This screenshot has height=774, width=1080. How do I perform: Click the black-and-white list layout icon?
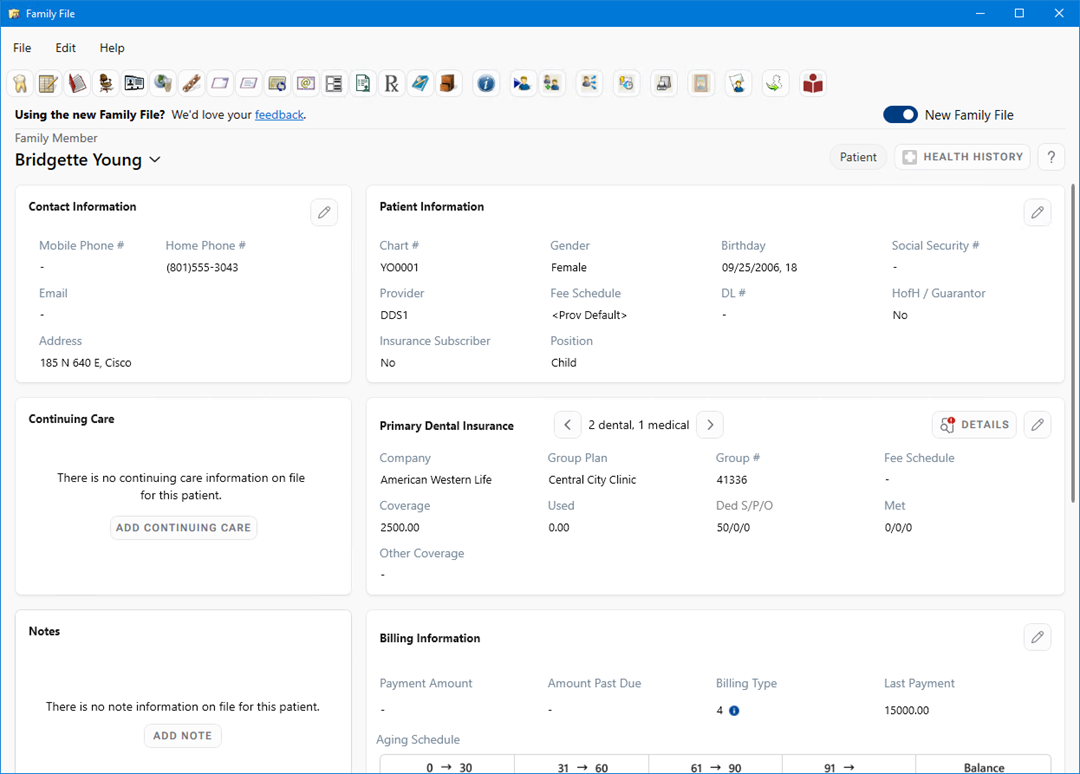(334, 83)
